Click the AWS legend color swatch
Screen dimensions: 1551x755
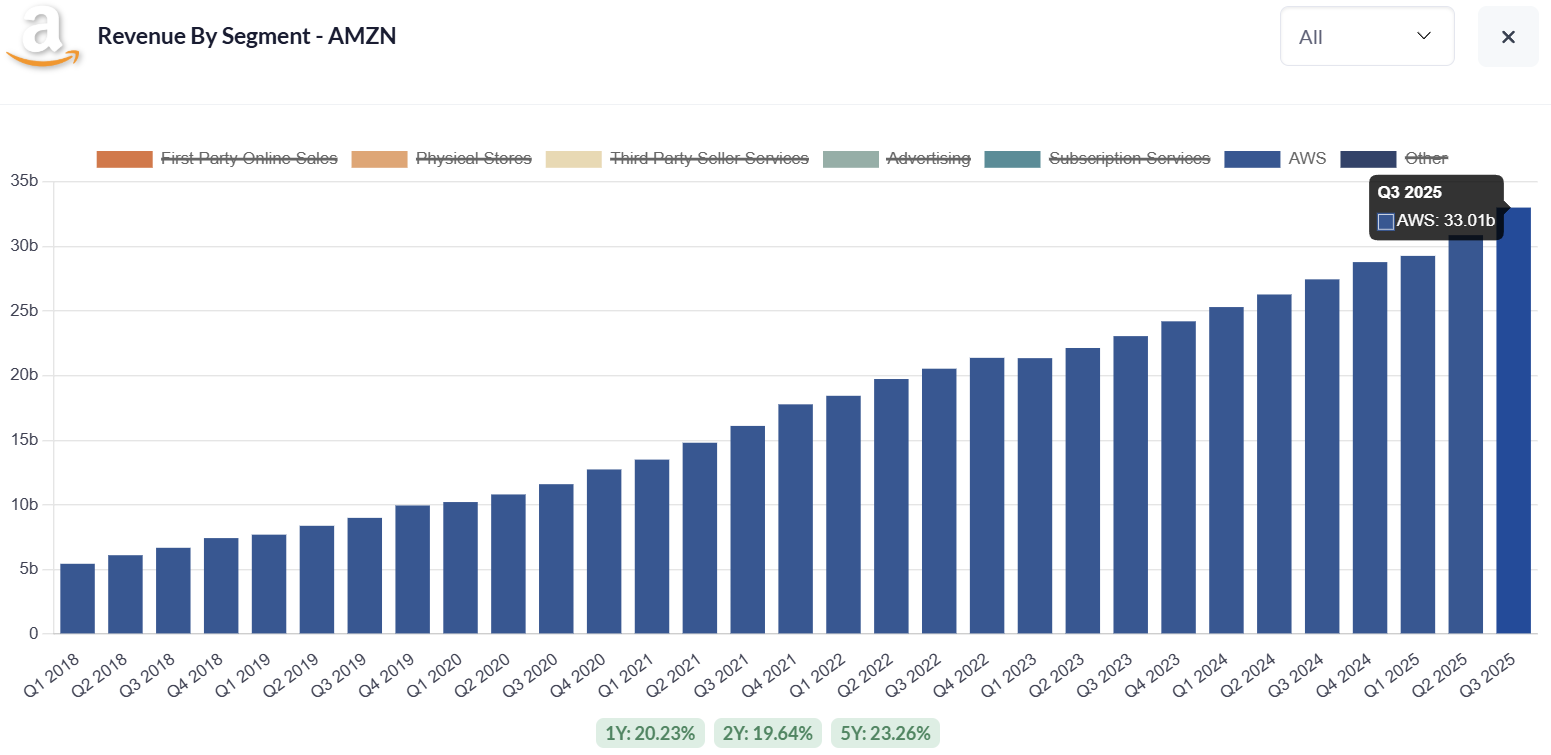[1252, 159]
